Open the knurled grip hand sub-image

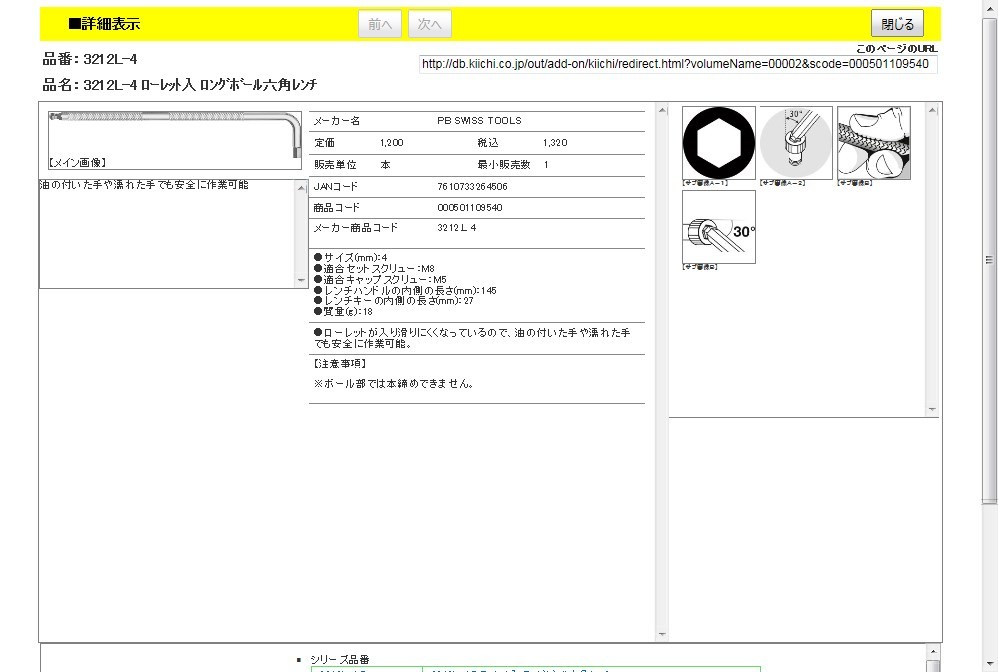tap(873, 143)
